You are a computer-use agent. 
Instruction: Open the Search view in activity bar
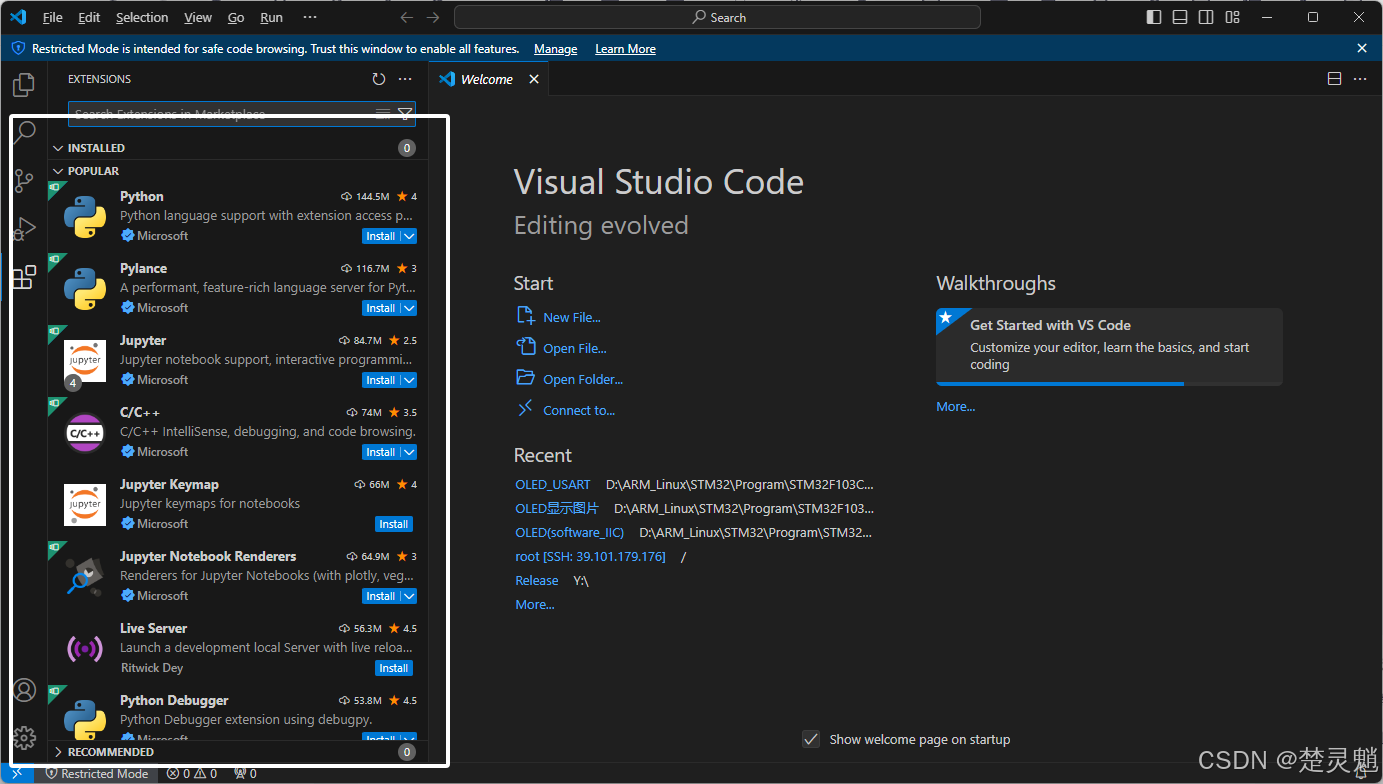coord(24,133)
